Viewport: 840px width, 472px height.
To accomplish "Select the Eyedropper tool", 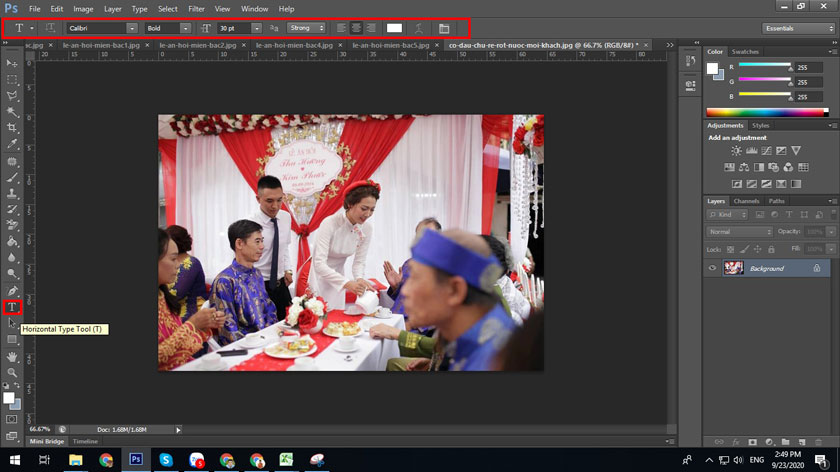I will [12, 144].
